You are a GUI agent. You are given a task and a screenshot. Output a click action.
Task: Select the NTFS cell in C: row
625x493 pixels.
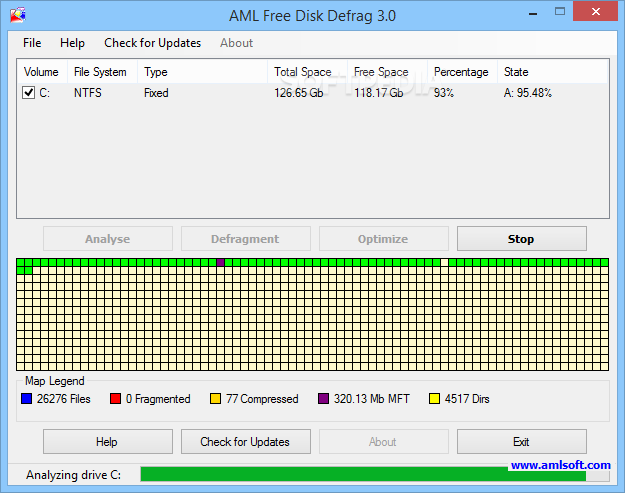[88, 93]
